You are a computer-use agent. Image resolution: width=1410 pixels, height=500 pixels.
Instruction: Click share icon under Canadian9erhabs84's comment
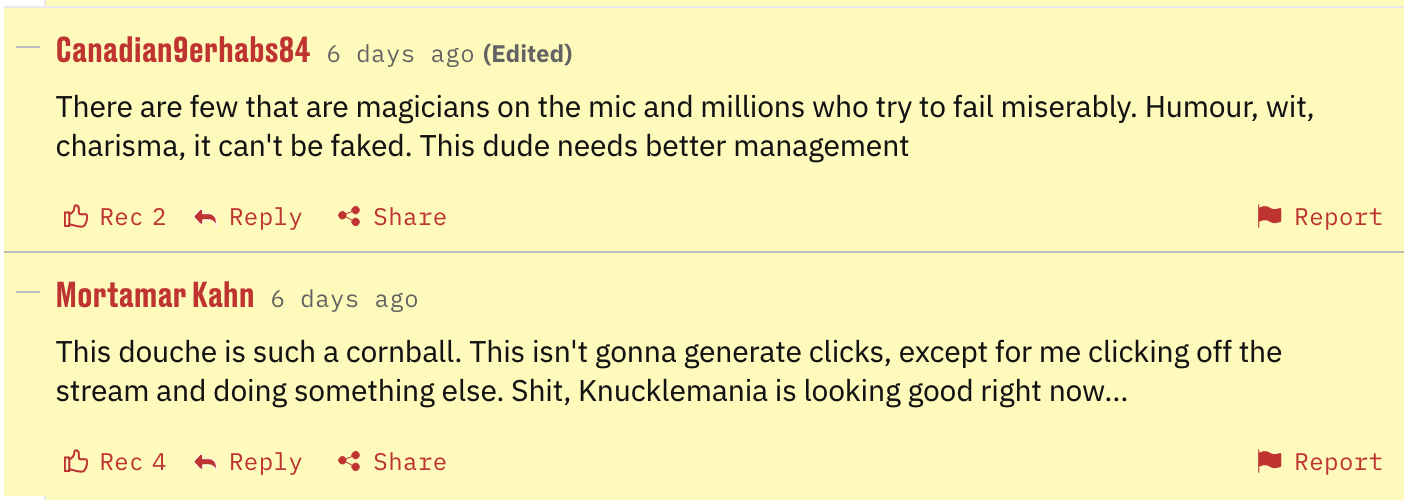[x=349, y=217]
